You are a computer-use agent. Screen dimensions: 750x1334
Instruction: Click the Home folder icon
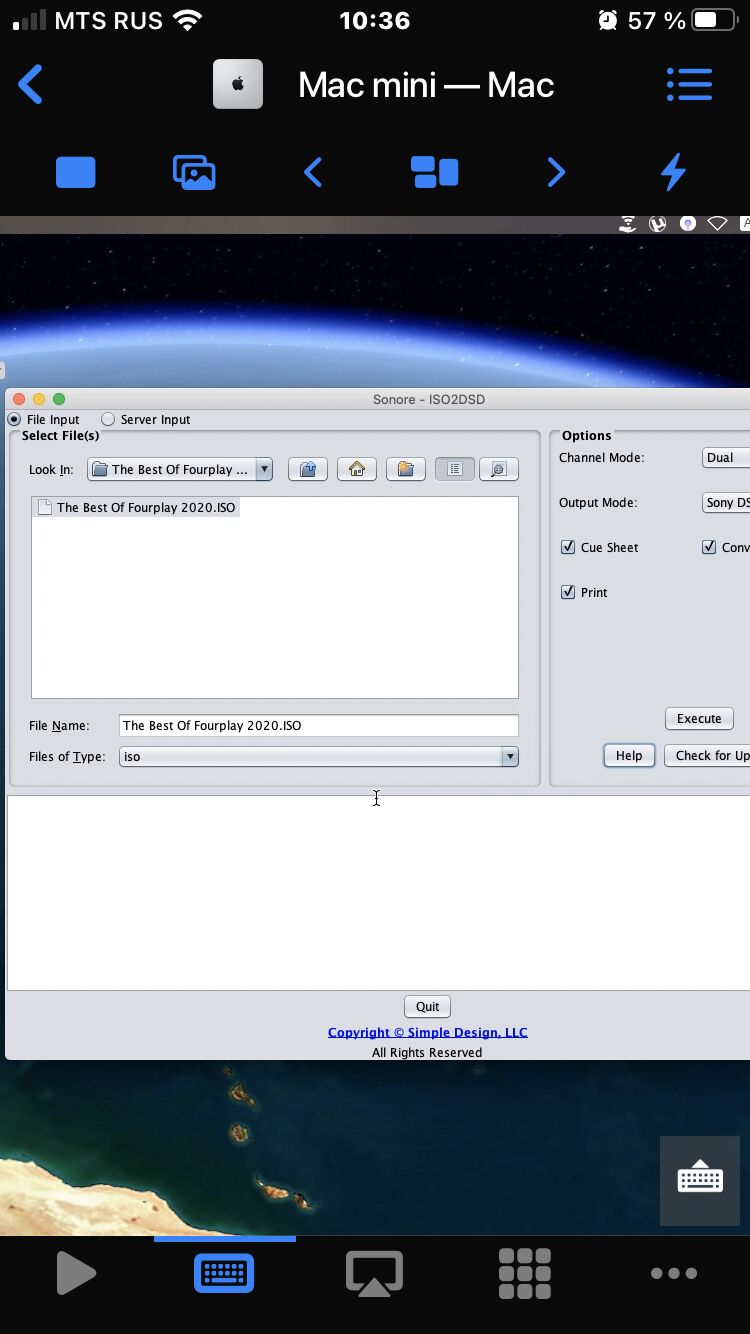pos(357,469)
